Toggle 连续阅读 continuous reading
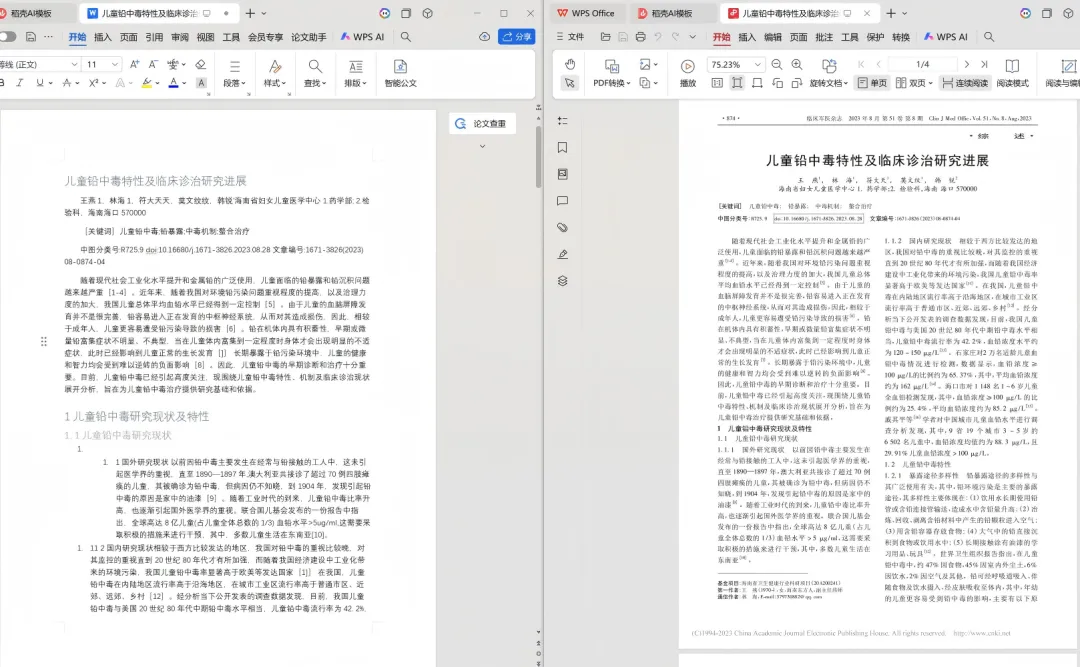This screenshot has height=667, width=1080. pos(965,83)
